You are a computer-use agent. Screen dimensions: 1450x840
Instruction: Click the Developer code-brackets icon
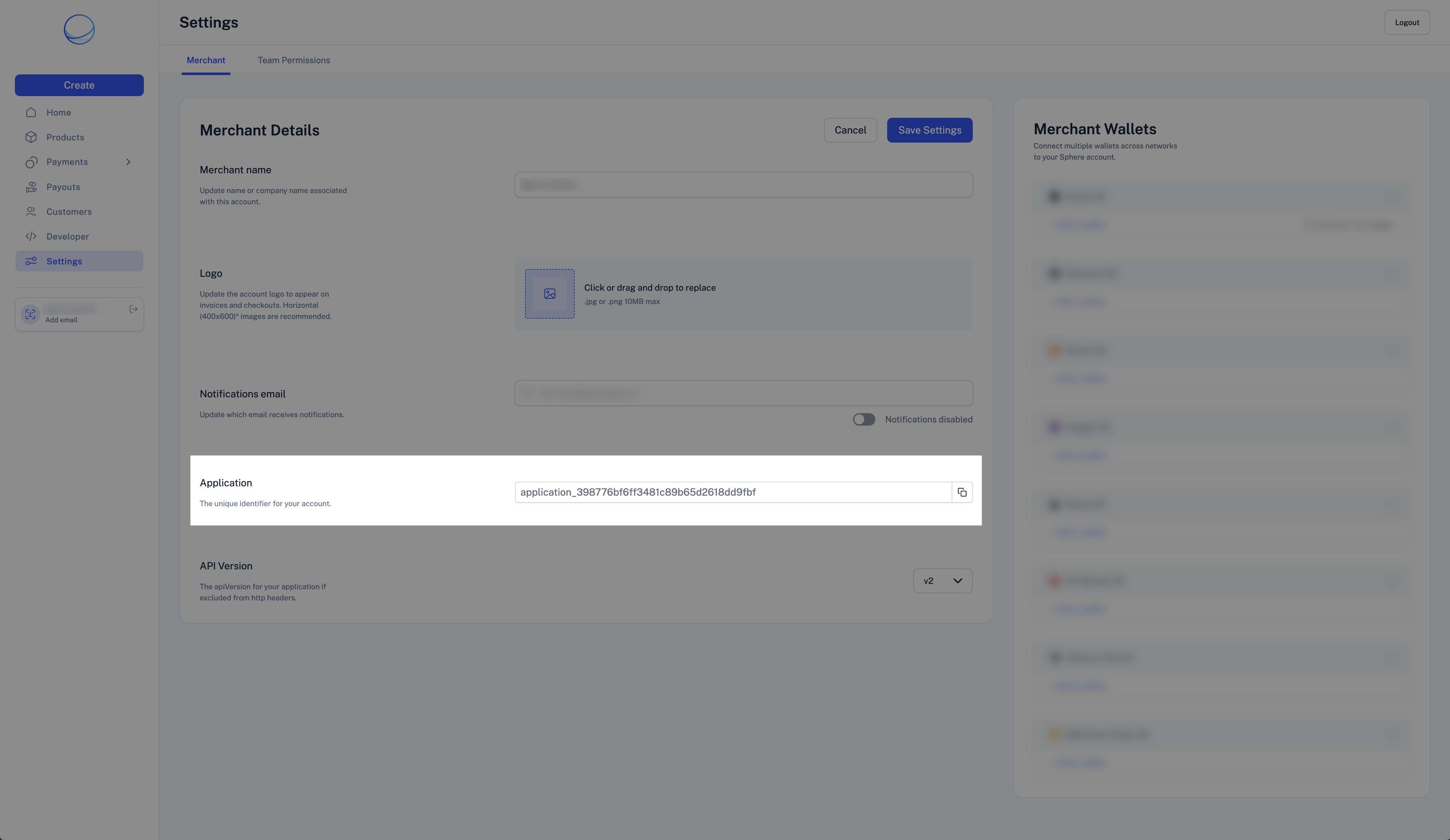(31, 237)
